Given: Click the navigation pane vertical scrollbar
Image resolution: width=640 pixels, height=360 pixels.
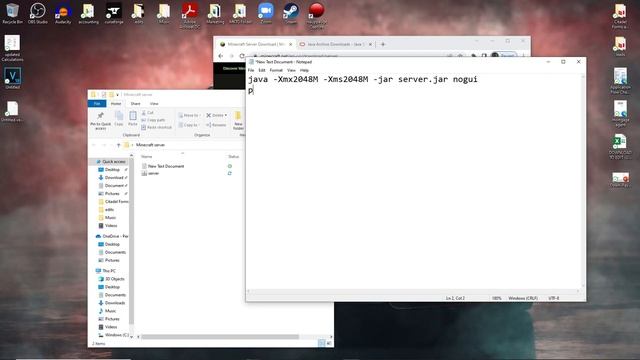Looking at the screenshot, I should click(131, 241).
